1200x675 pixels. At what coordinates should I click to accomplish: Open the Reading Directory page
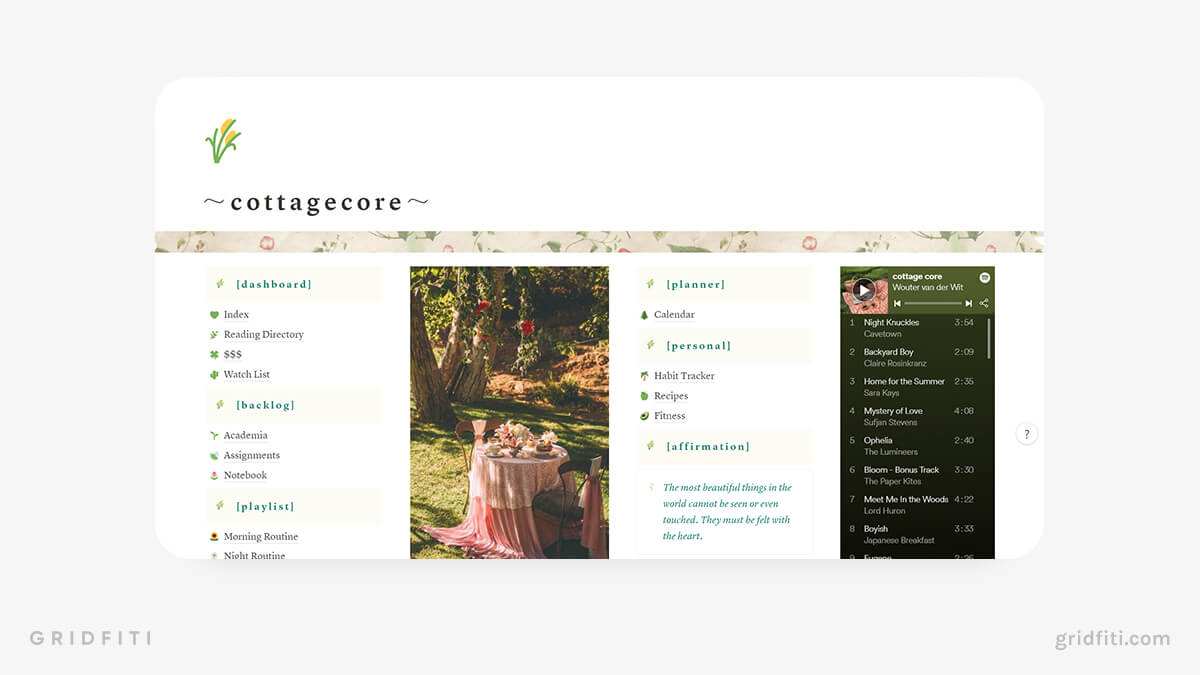click(x=263, y=335)
